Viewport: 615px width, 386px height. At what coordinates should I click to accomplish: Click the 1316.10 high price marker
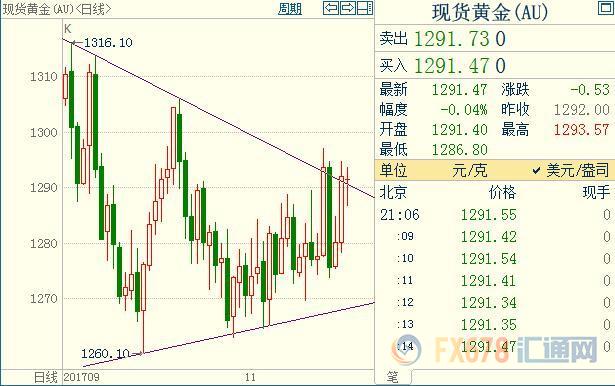(x=108, y=42)
